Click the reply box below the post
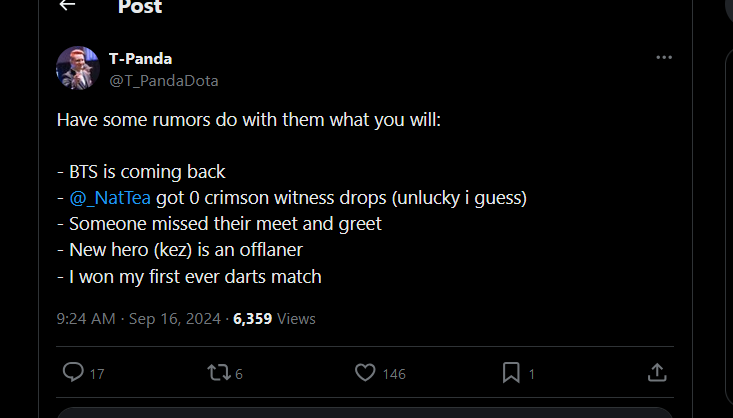 (365, 412)
